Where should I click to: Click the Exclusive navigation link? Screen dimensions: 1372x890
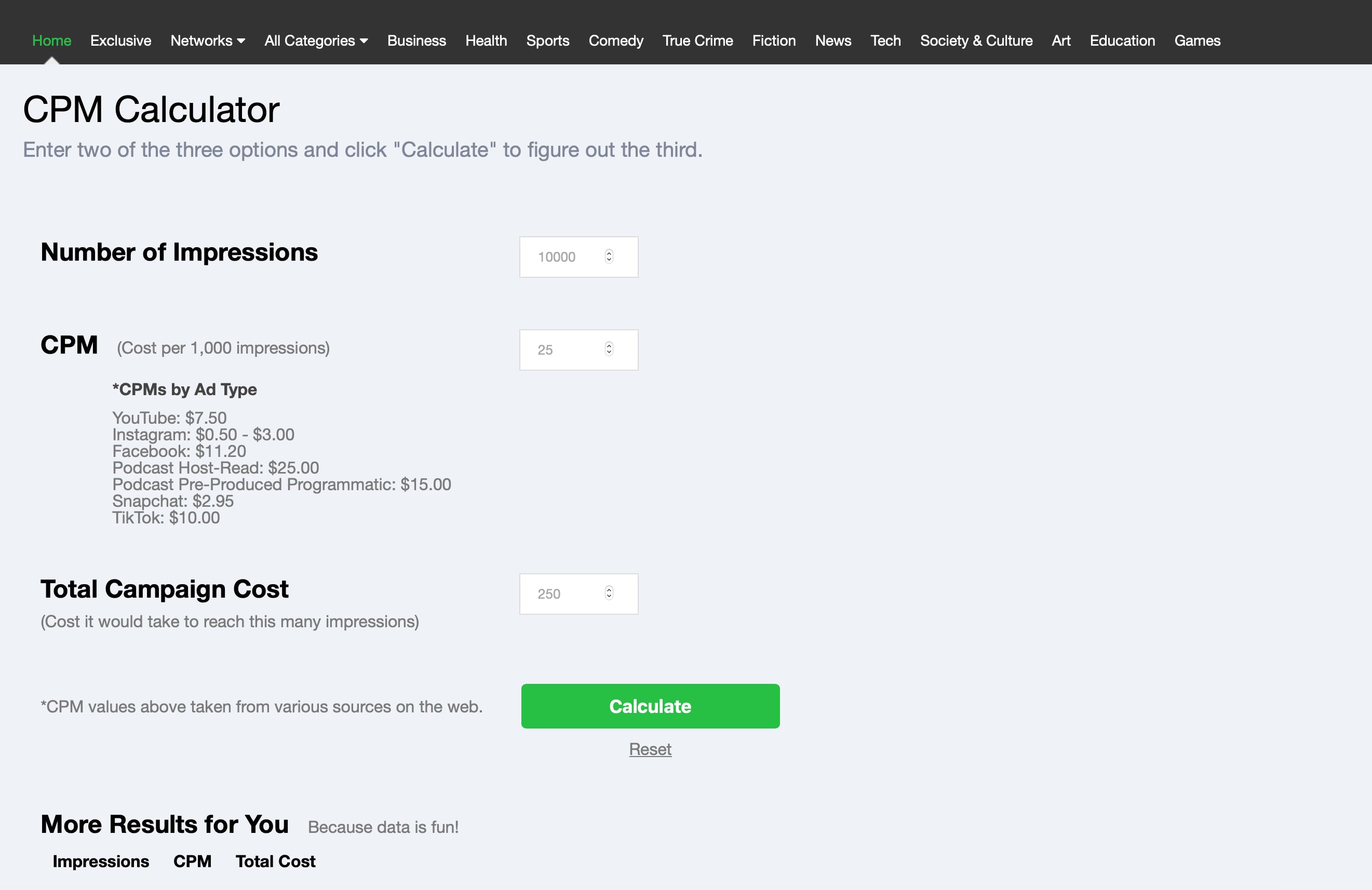point(120,41)
